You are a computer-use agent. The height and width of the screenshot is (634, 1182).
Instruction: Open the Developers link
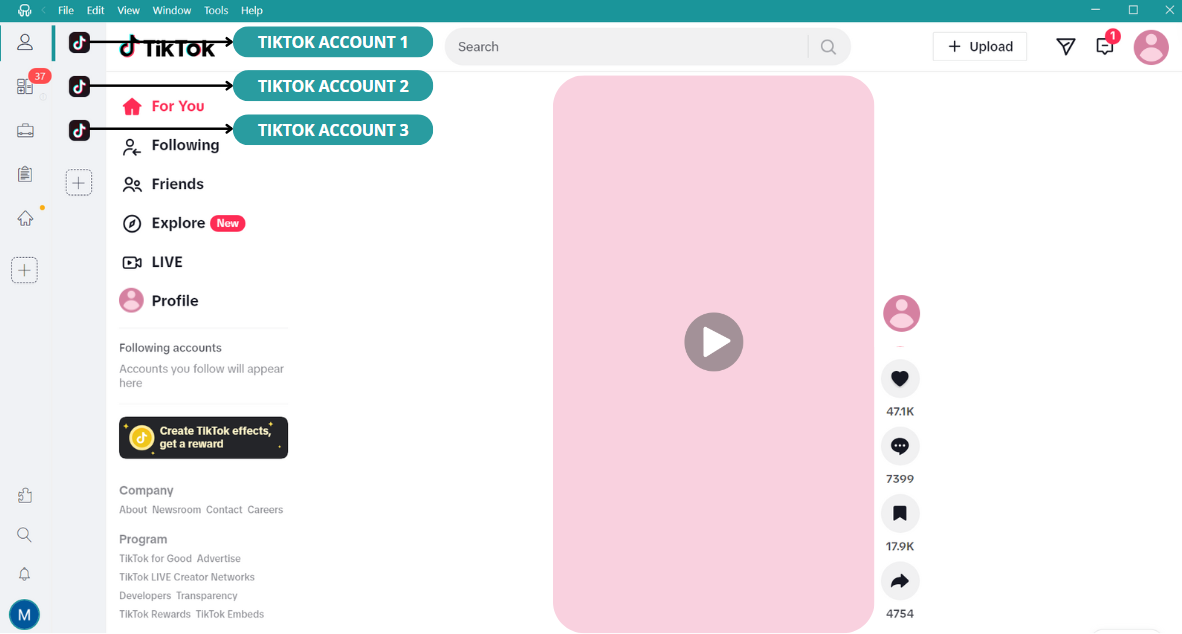tap(145, 596)
